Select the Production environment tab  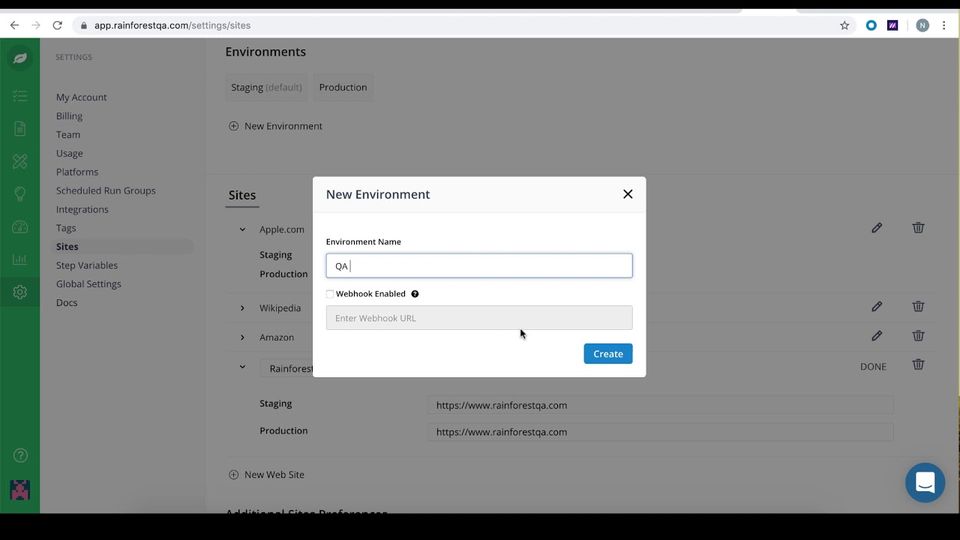(x=343, y=87)
